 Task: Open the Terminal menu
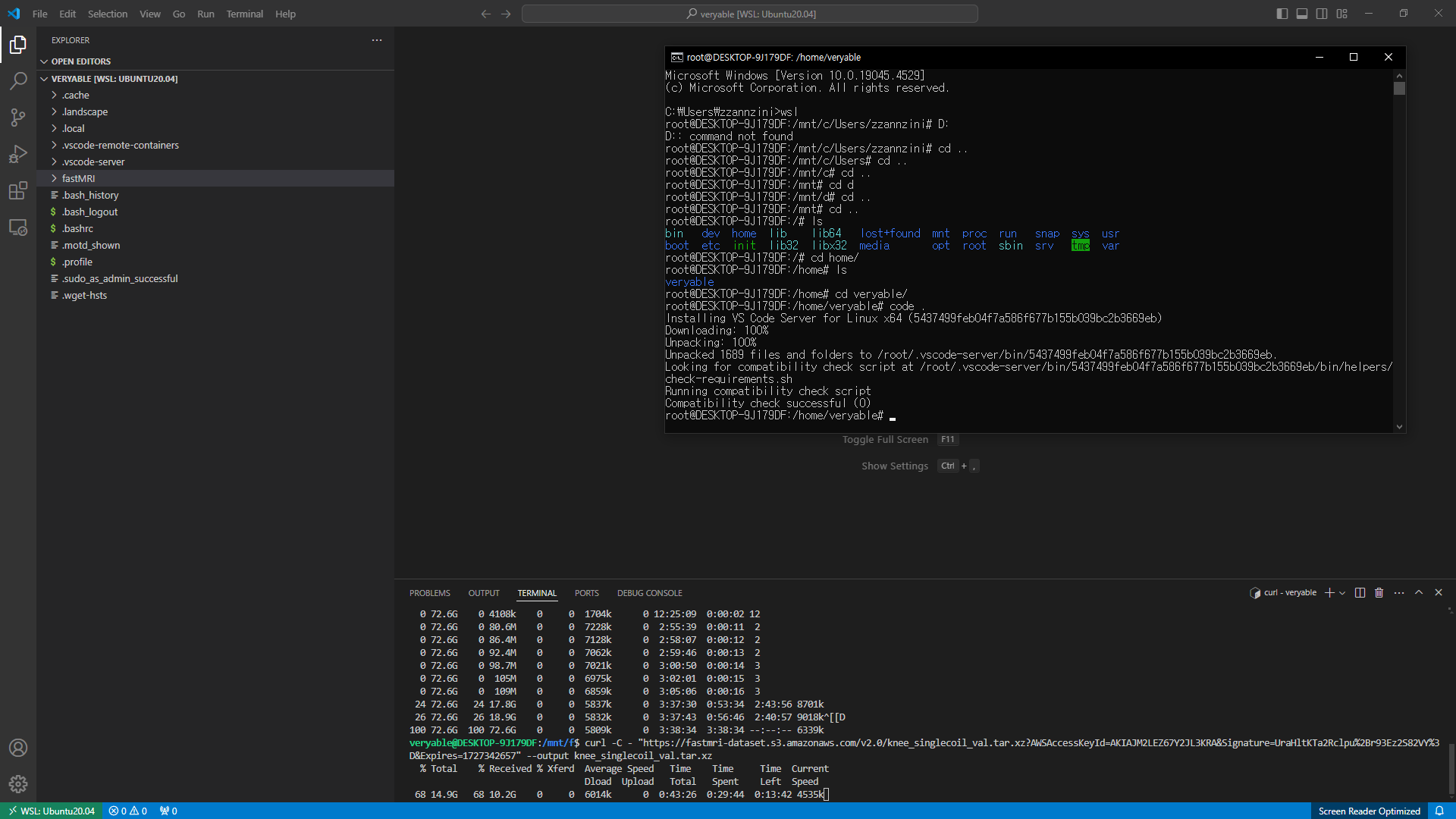244,14
